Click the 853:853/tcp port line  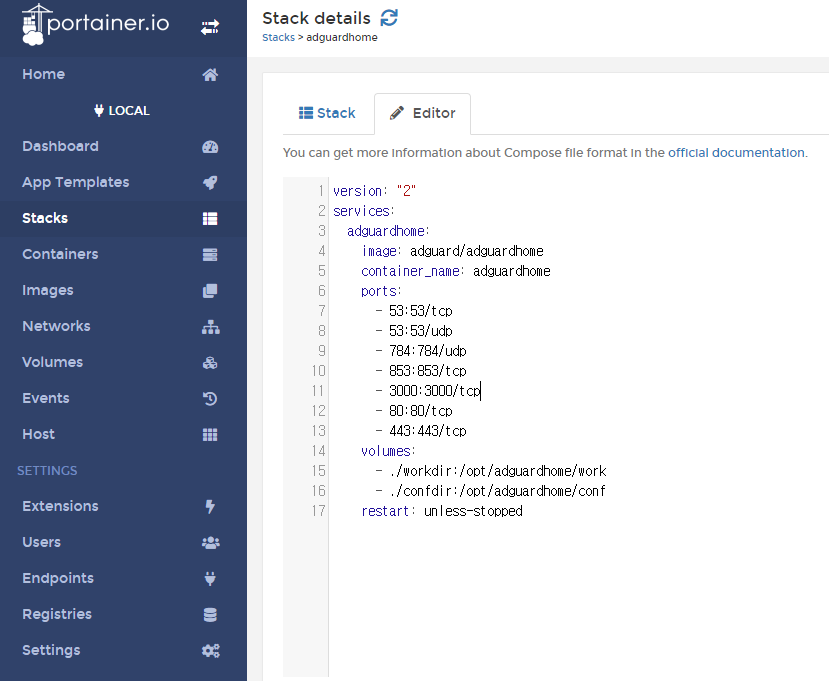[x=421, y=371]
